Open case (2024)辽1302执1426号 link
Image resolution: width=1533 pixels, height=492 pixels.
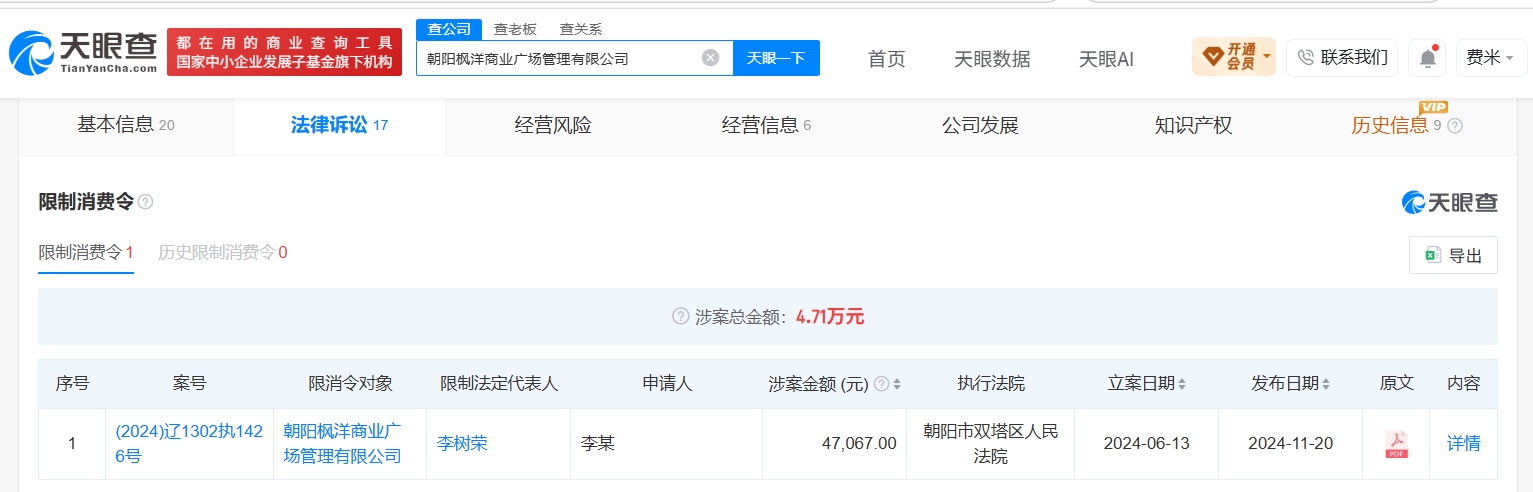point(189,443)
